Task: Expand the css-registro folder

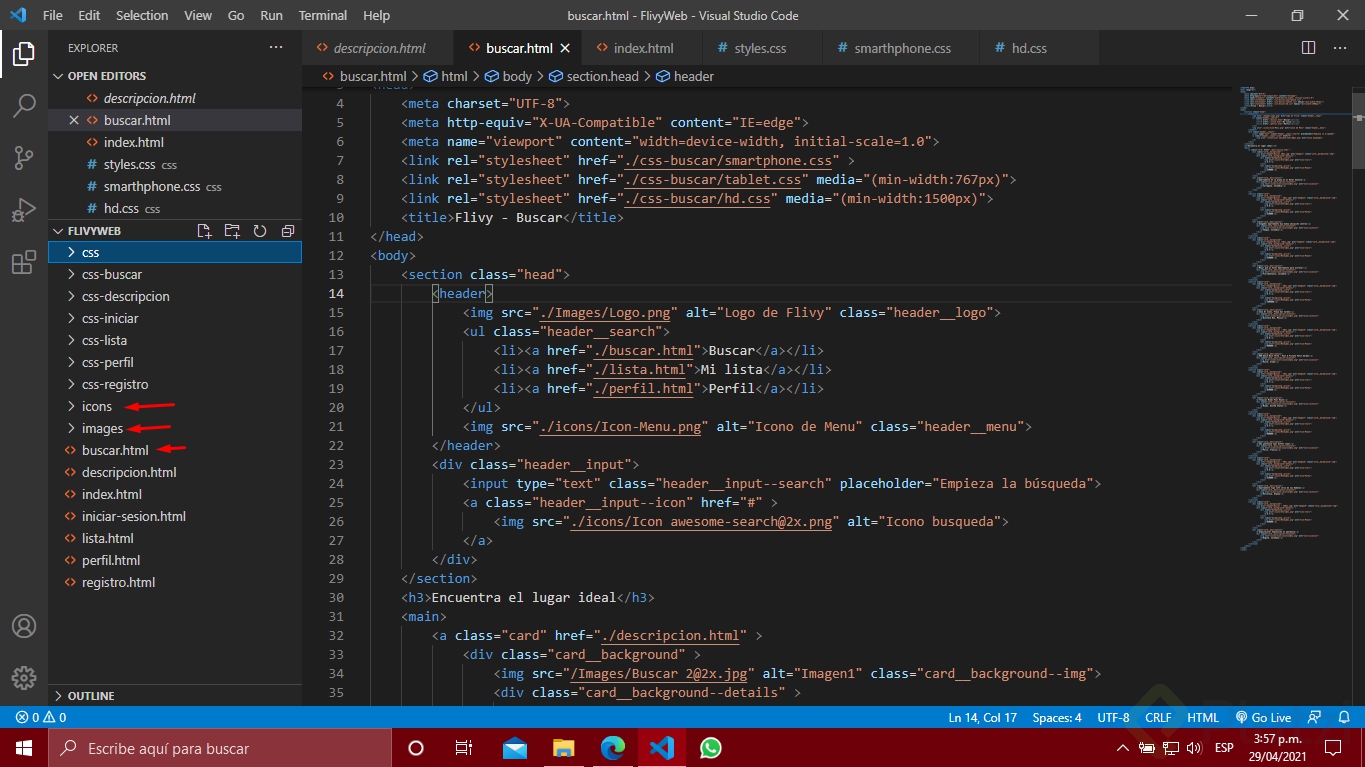Action: click(175, 384)
